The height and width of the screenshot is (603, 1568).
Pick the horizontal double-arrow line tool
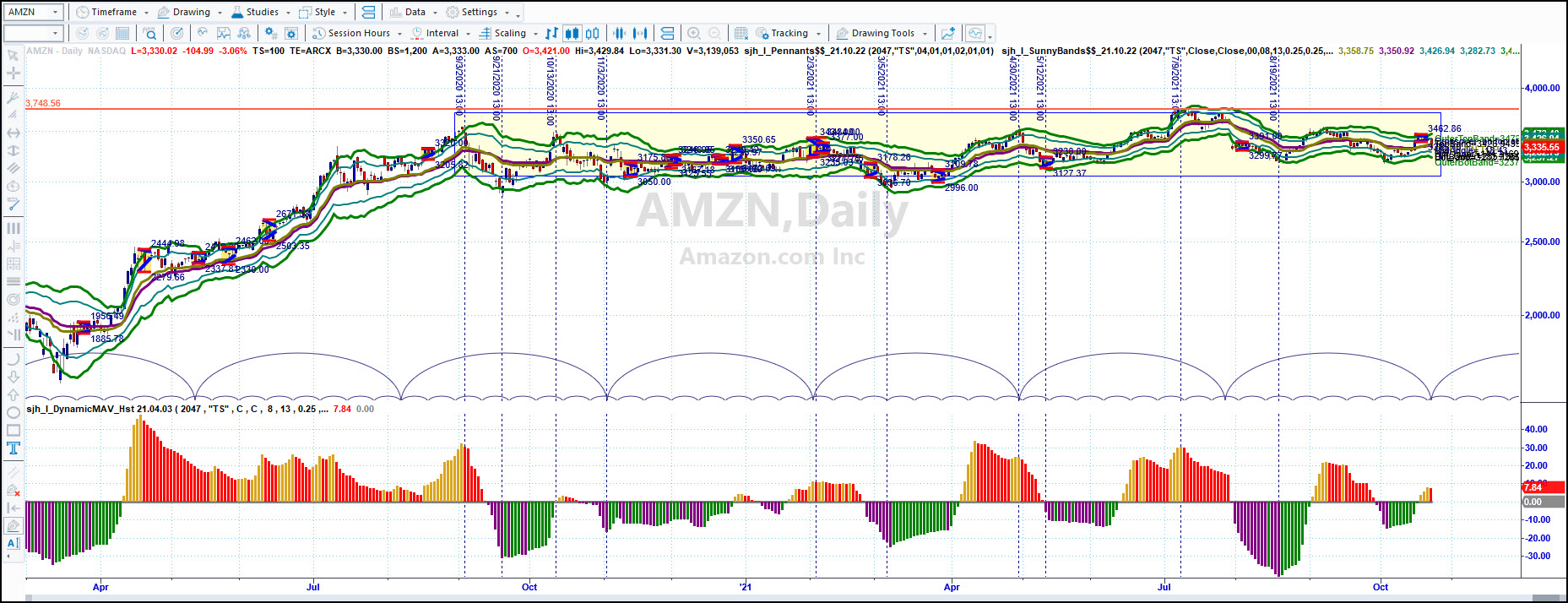[13, 133]
